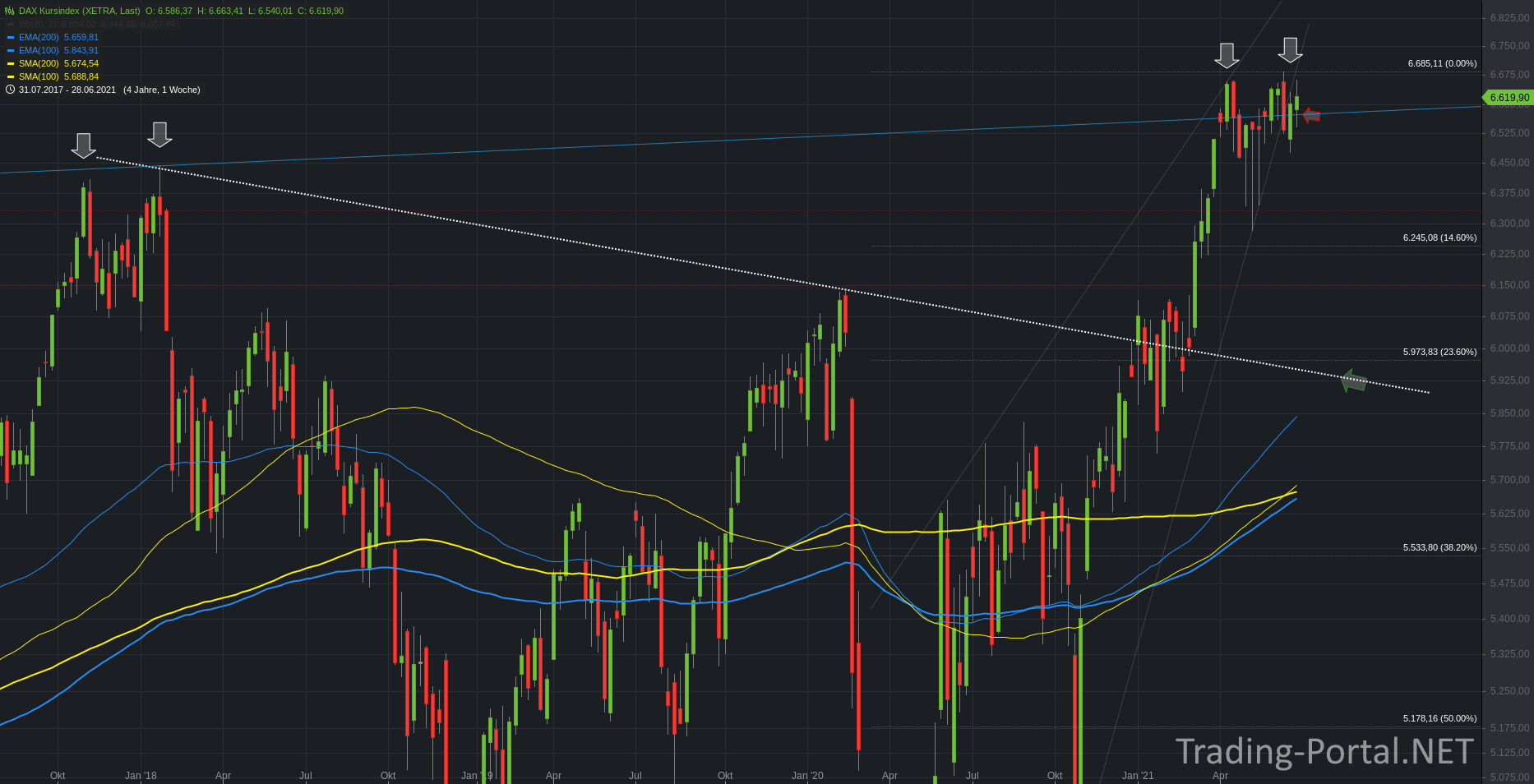
Task: Click the '(4 Jahre, 1 Woche)' duration text
Action: pos(162,90)
